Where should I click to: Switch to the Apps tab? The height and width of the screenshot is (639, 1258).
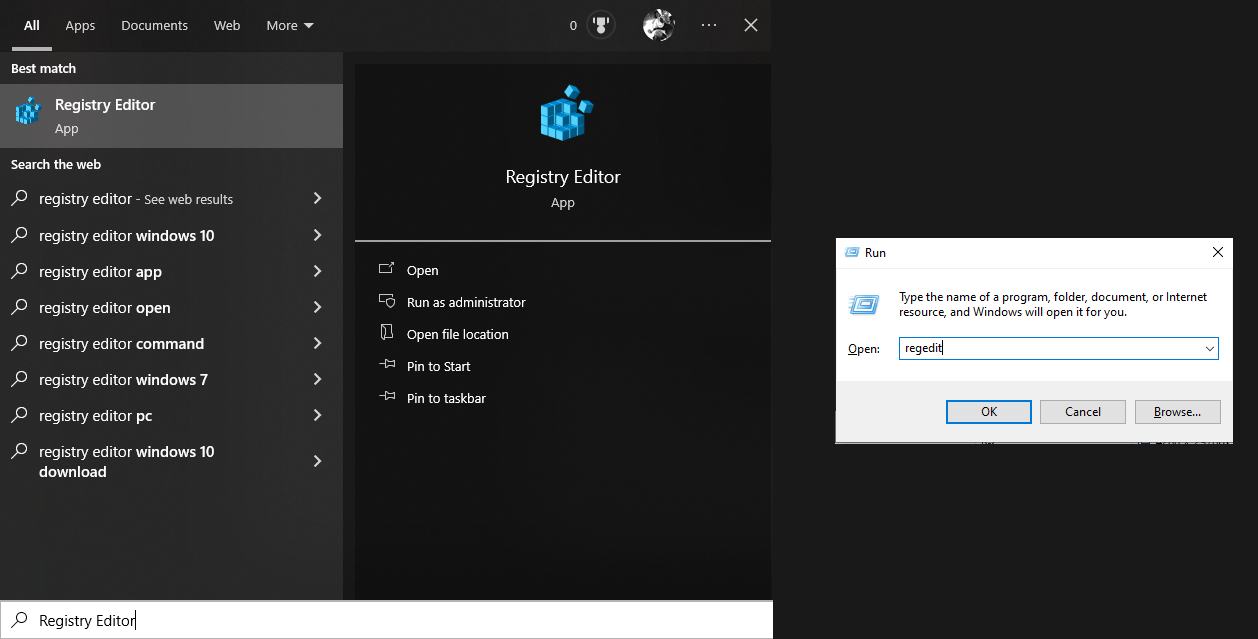(x=80, y=25)
